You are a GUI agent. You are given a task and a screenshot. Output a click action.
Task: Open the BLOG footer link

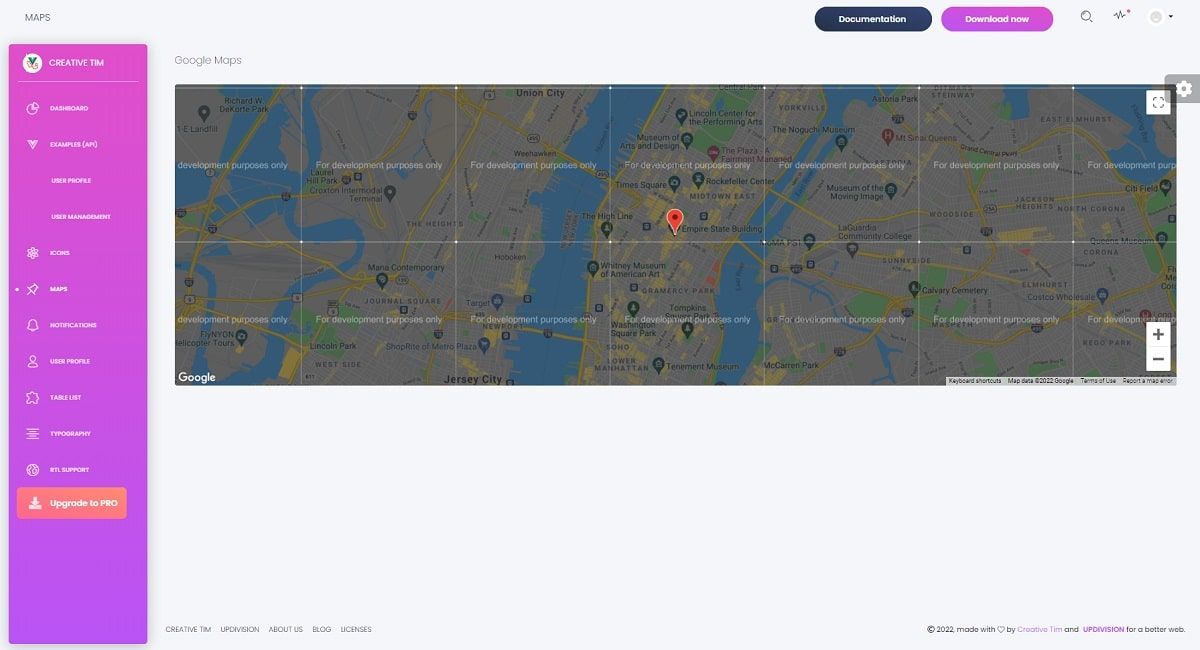point(322,630)
